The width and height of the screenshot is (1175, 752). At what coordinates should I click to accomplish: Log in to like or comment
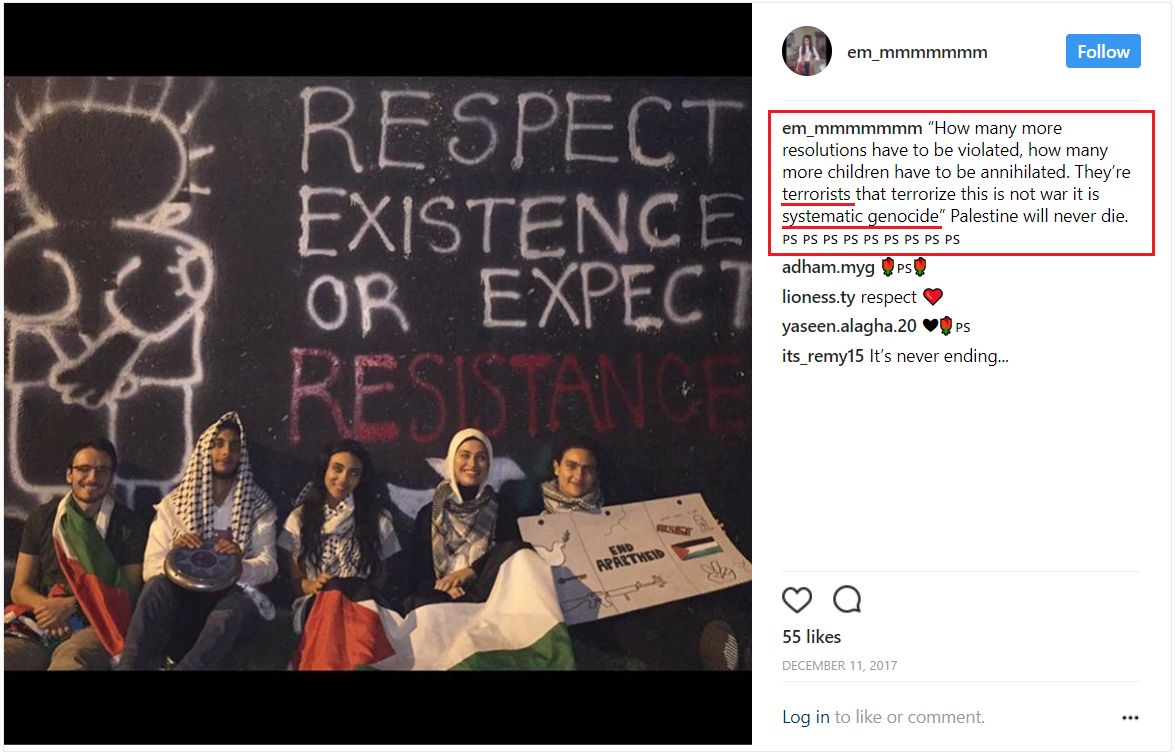806,717
